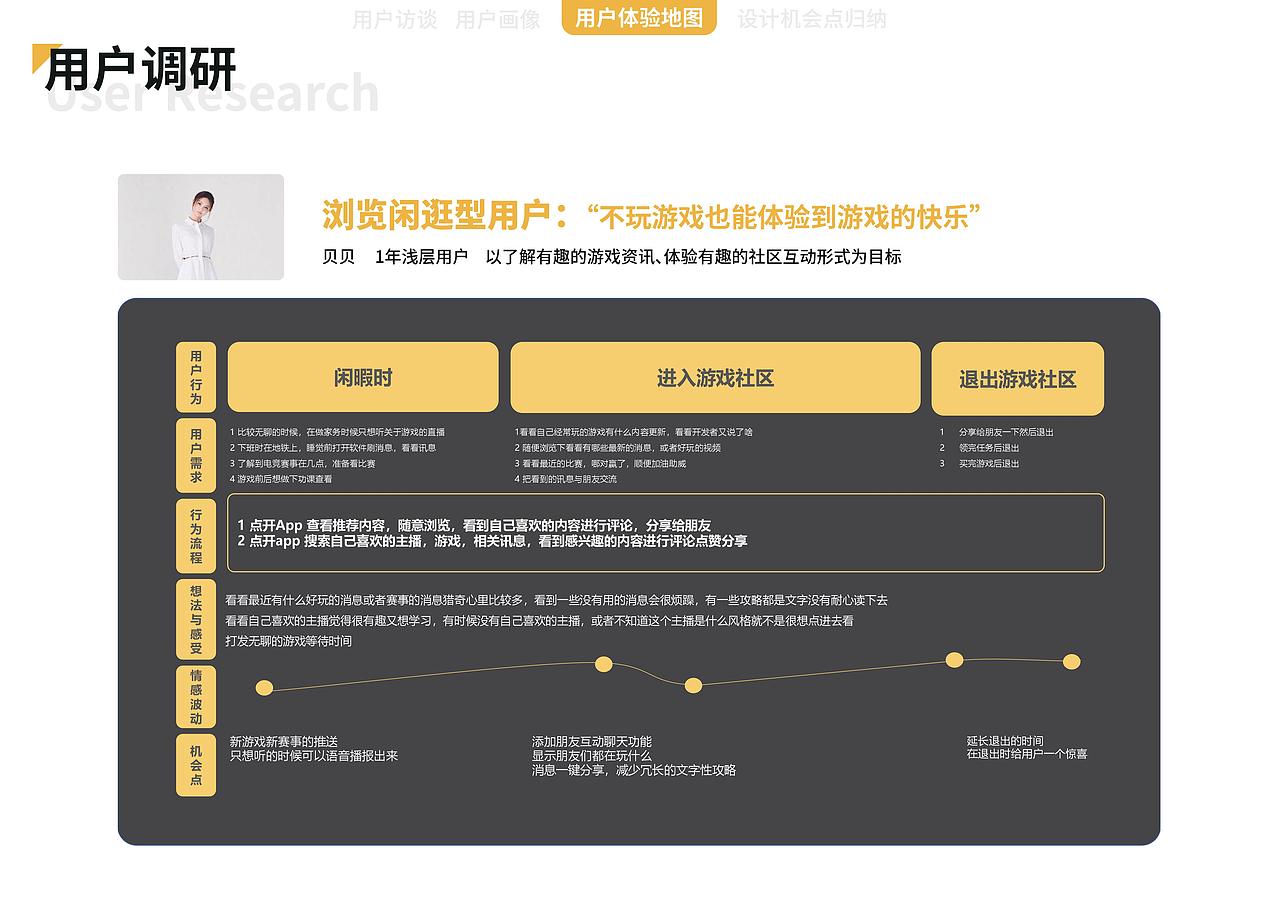Image resolution: width=1280 pixels, height=905 pixels.
Task: Select the emotion curve dot peaking mid-chart
Action: click(603, 664)
